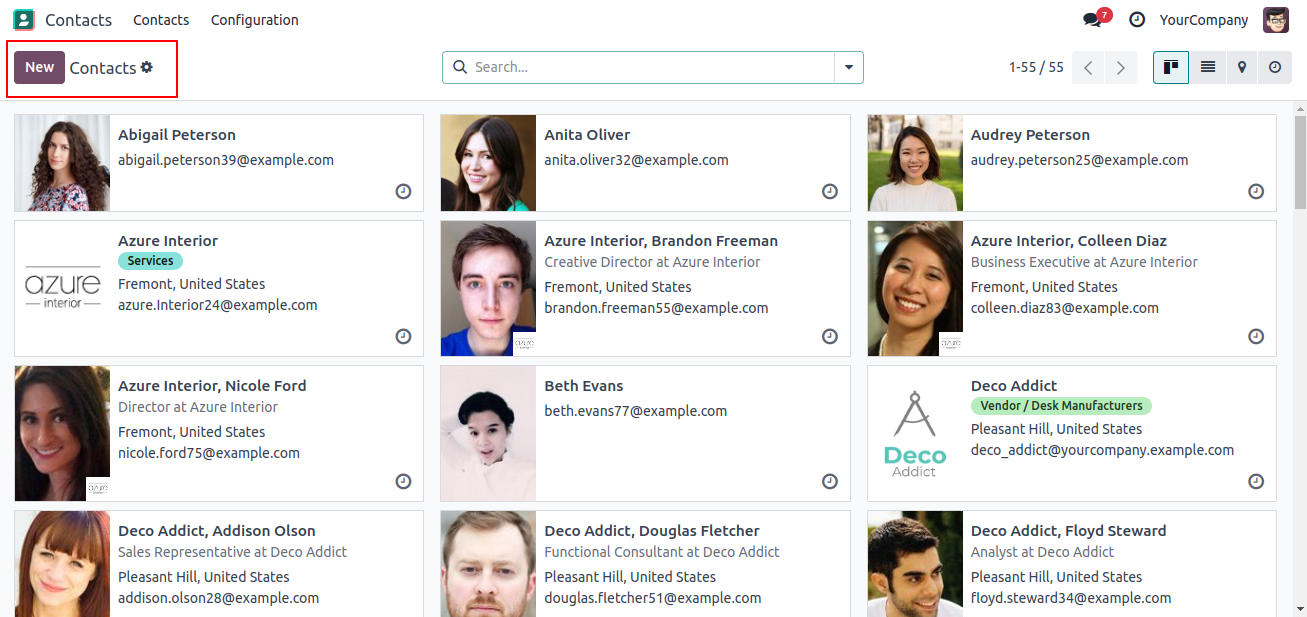Click 'Business Executive at Azure Interior'
Screen dimensions: 1307x617
(1084, 262)
